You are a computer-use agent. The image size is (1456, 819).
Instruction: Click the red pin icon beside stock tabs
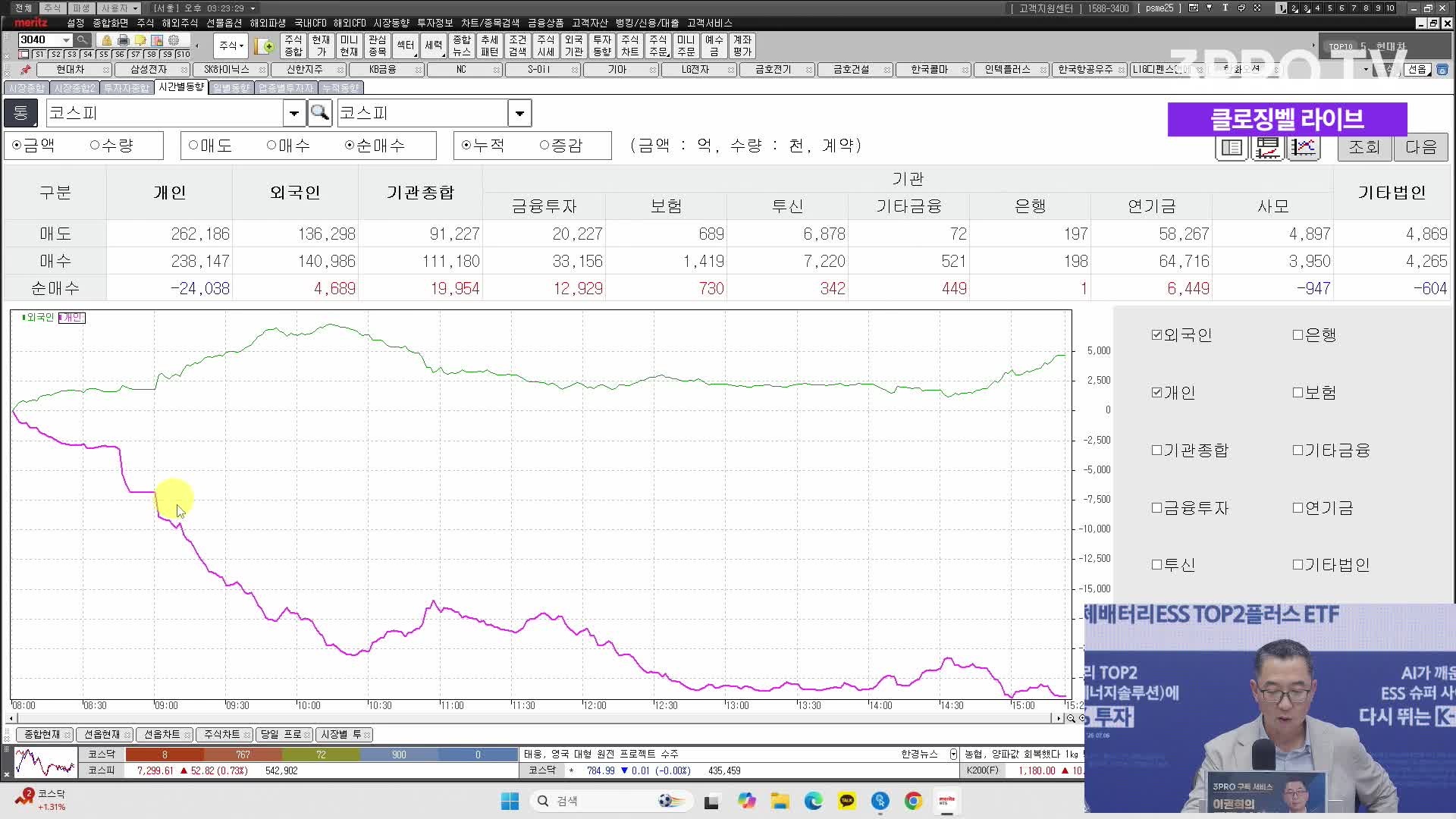click(25, 70)
